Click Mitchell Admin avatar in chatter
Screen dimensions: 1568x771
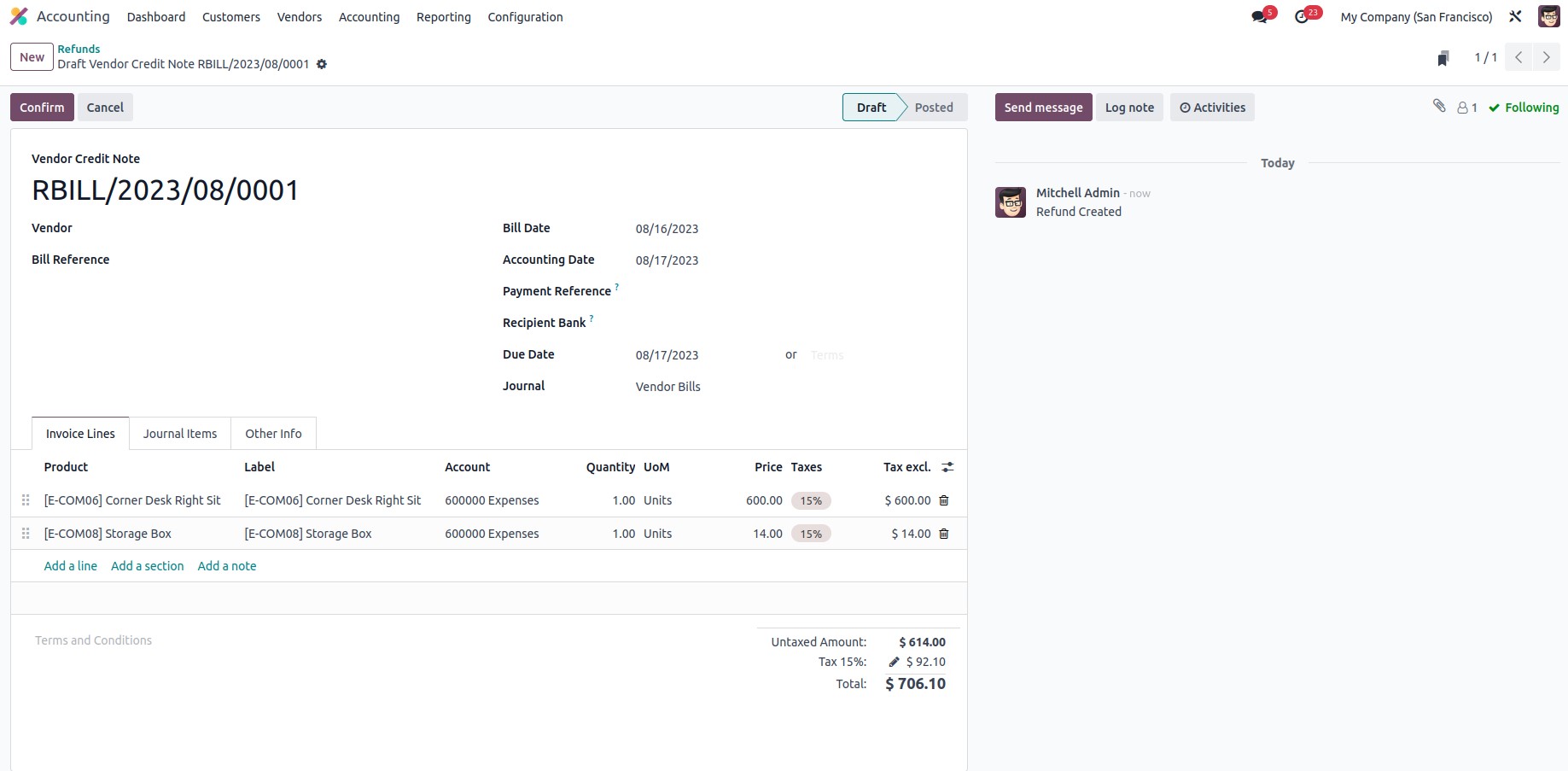(x=1011, y=202)
